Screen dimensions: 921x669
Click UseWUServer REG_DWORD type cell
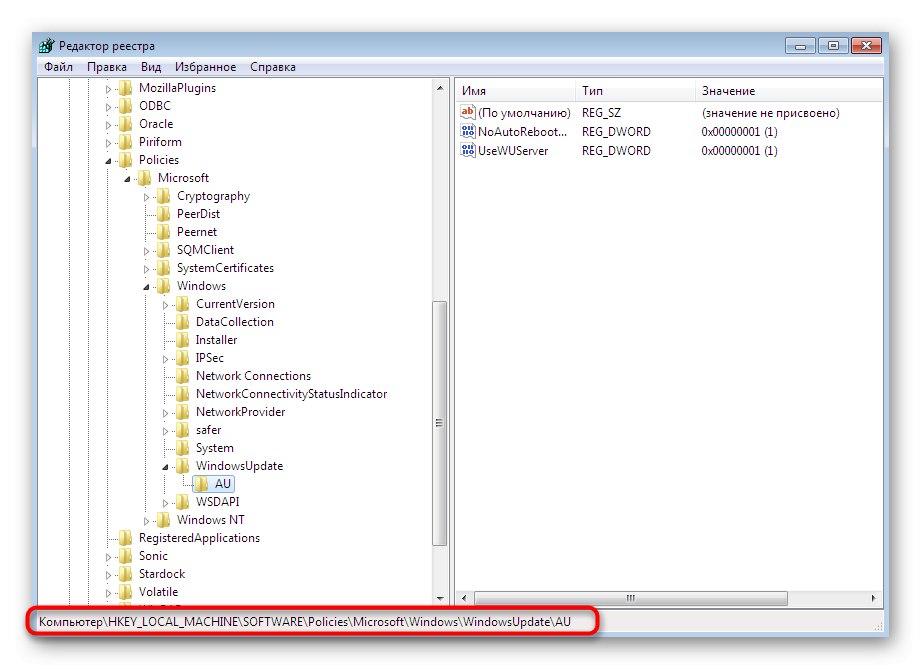[616, 151]
